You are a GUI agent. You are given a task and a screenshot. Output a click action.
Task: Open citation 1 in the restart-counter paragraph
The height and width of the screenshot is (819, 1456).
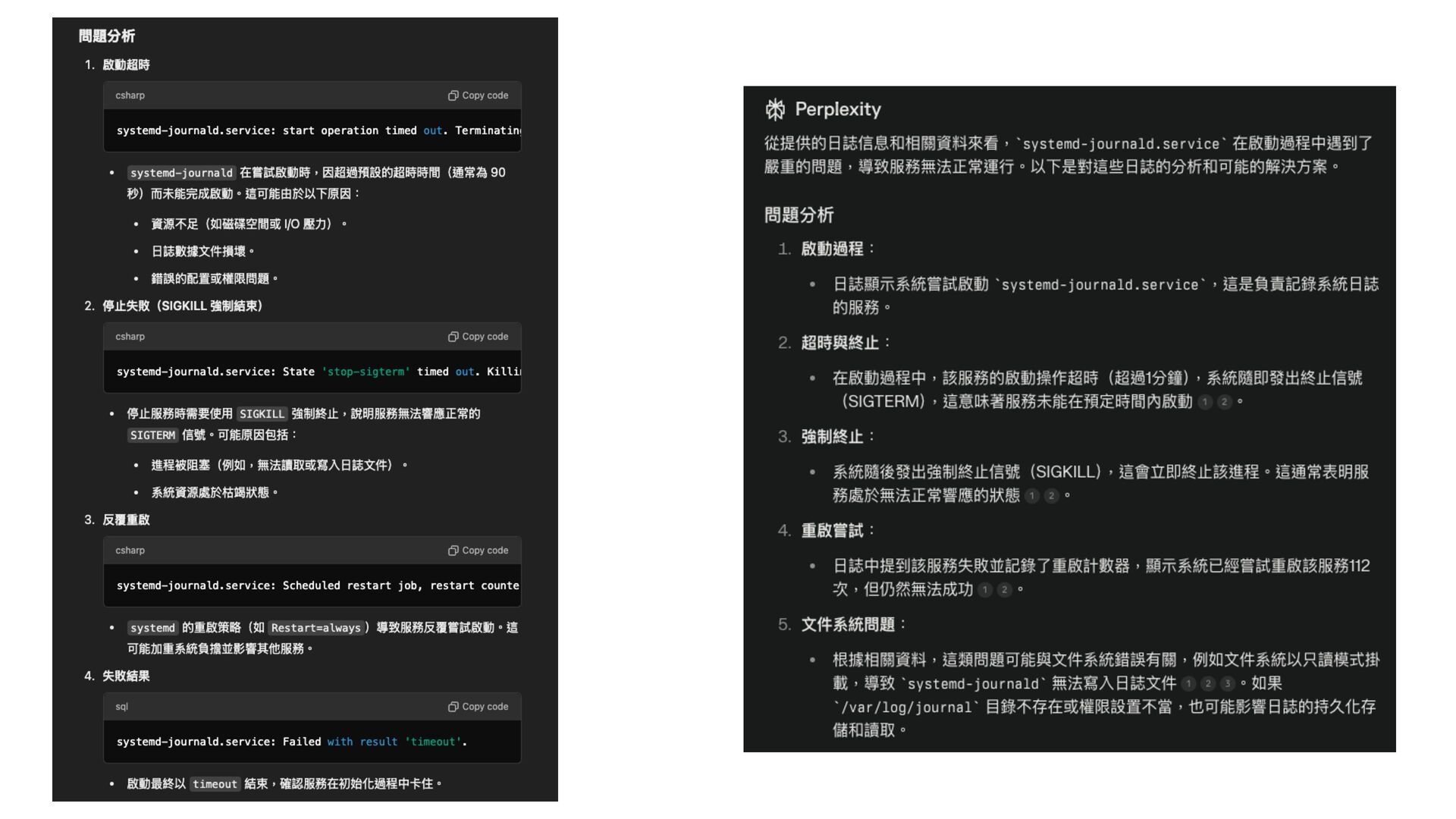(985, 590)
